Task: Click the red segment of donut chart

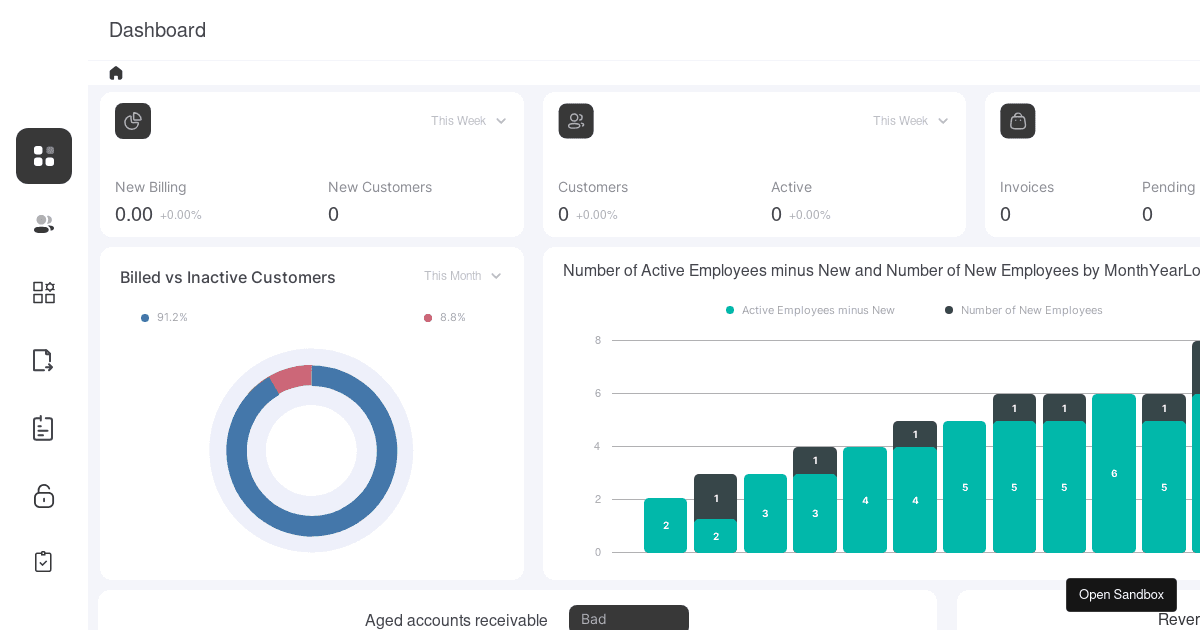Action: click(x=292, y=378)
